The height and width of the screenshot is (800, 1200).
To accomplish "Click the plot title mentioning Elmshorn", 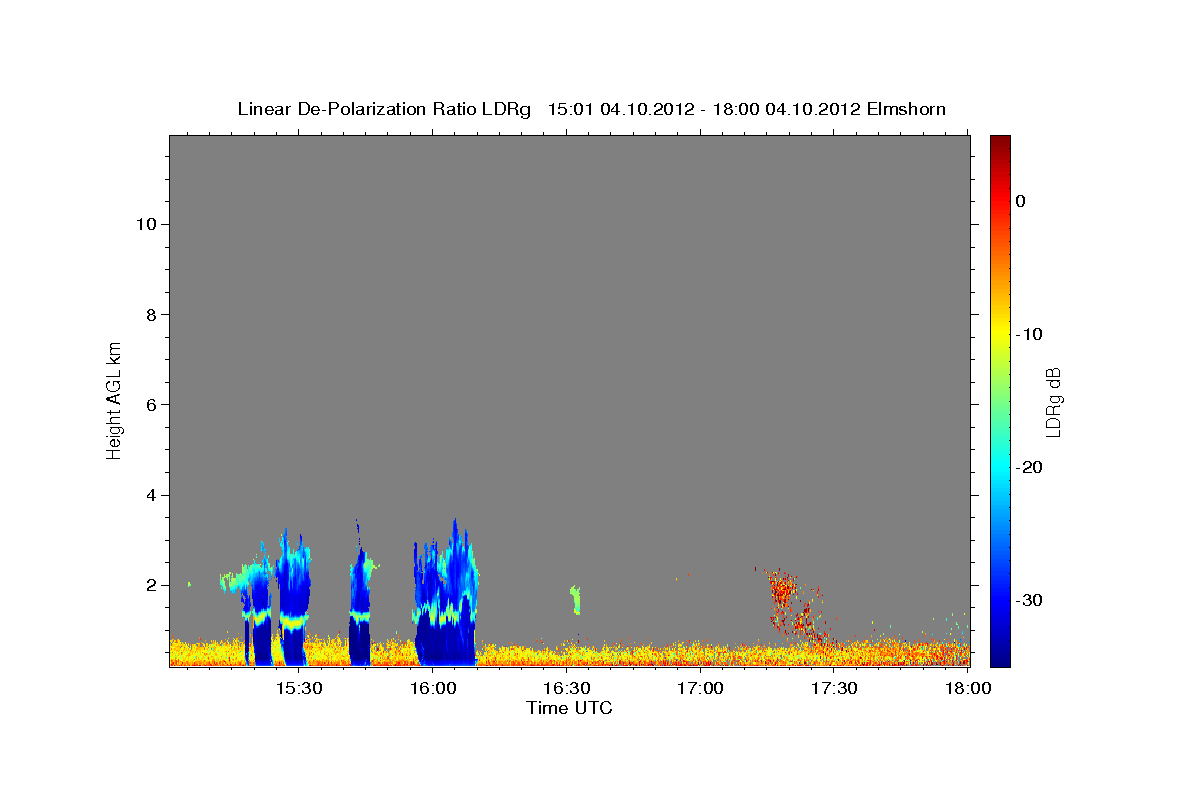I will 592,109.
